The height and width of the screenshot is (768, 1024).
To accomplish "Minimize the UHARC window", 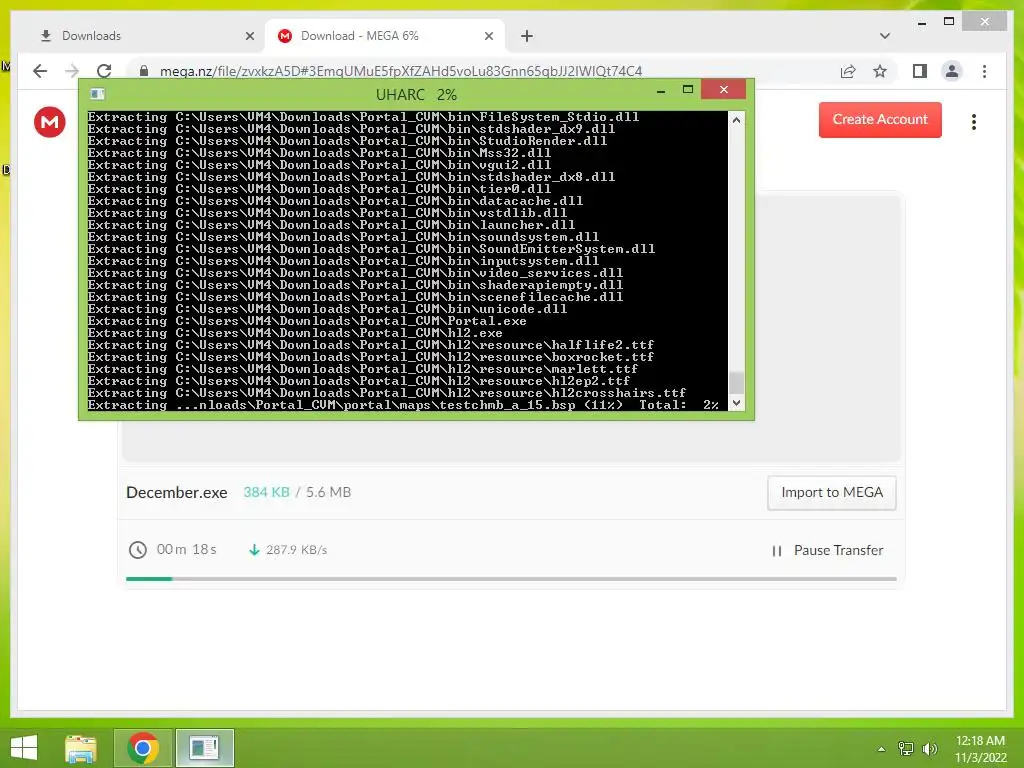I will 661,90.
